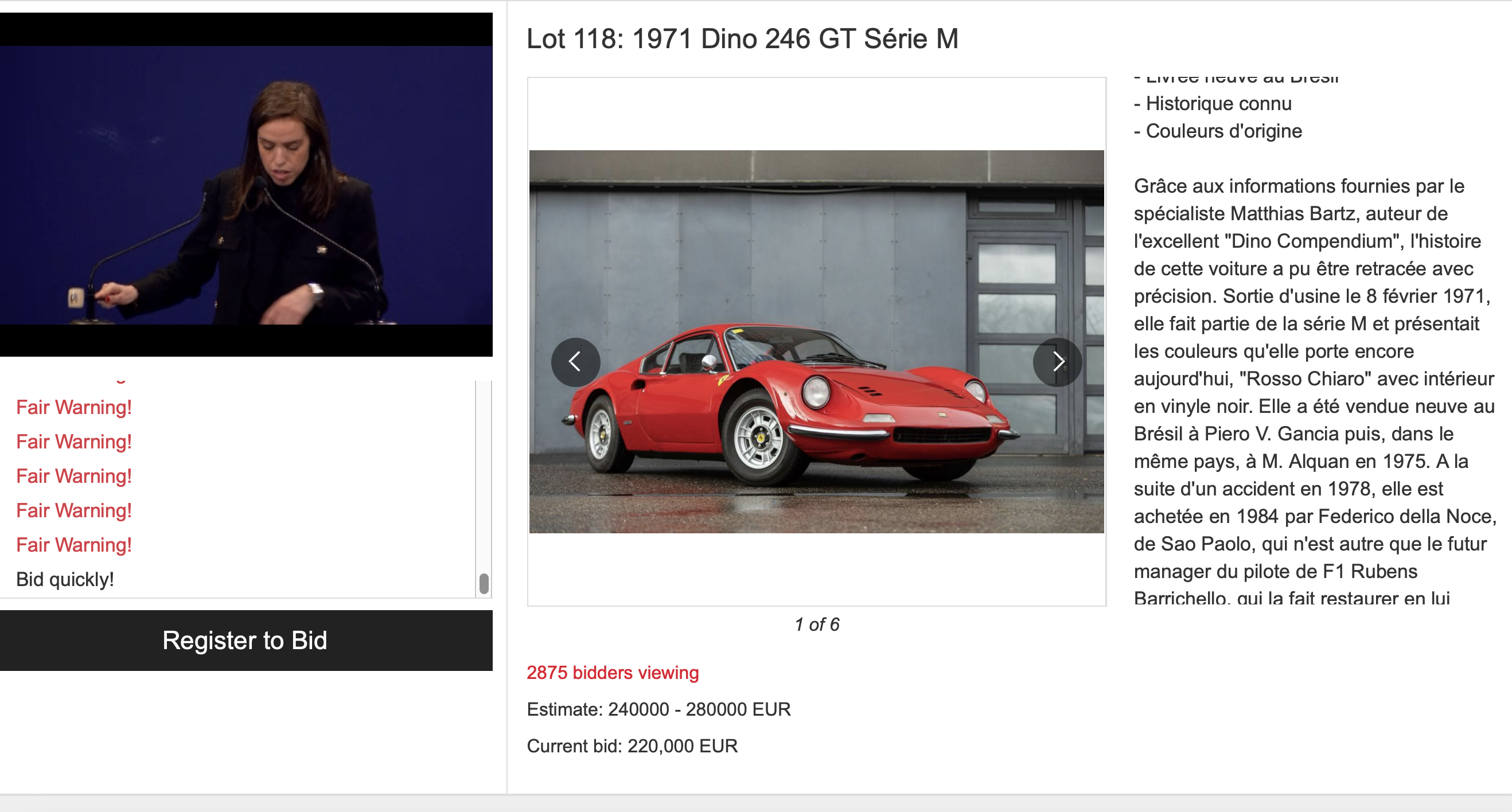
Task: Click the first visible Fair Warning! message
Action: click(74, 407)
